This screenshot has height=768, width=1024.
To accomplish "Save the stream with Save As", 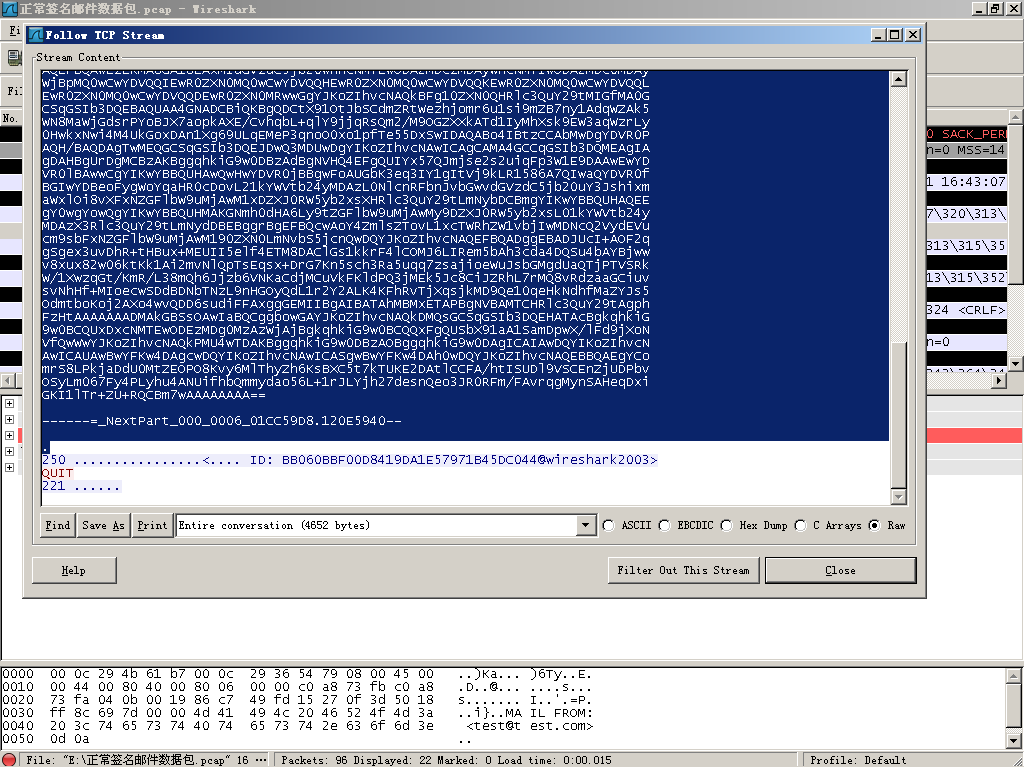I will point(103,525).
